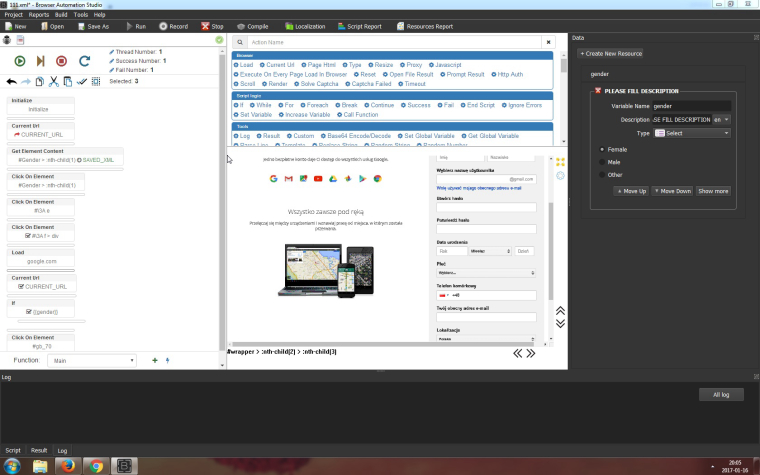
Task: Click the green play script button
Action: coord(19,61)
